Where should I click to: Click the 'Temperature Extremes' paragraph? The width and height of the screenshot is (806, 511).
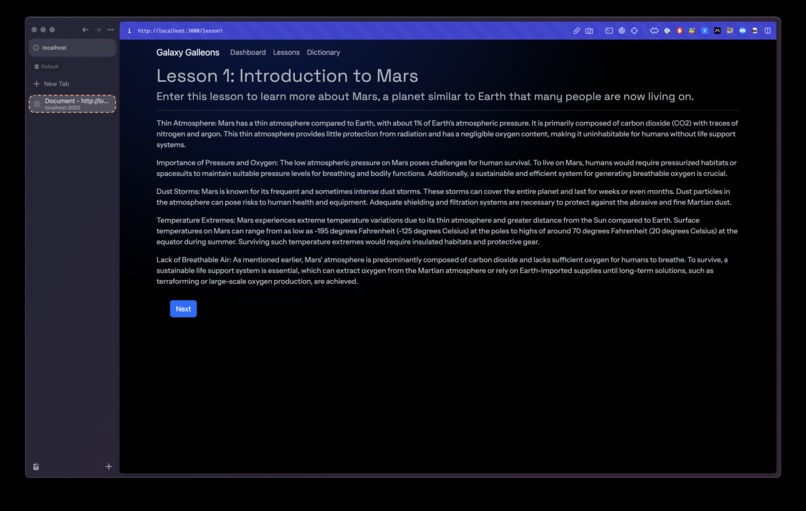447,231
